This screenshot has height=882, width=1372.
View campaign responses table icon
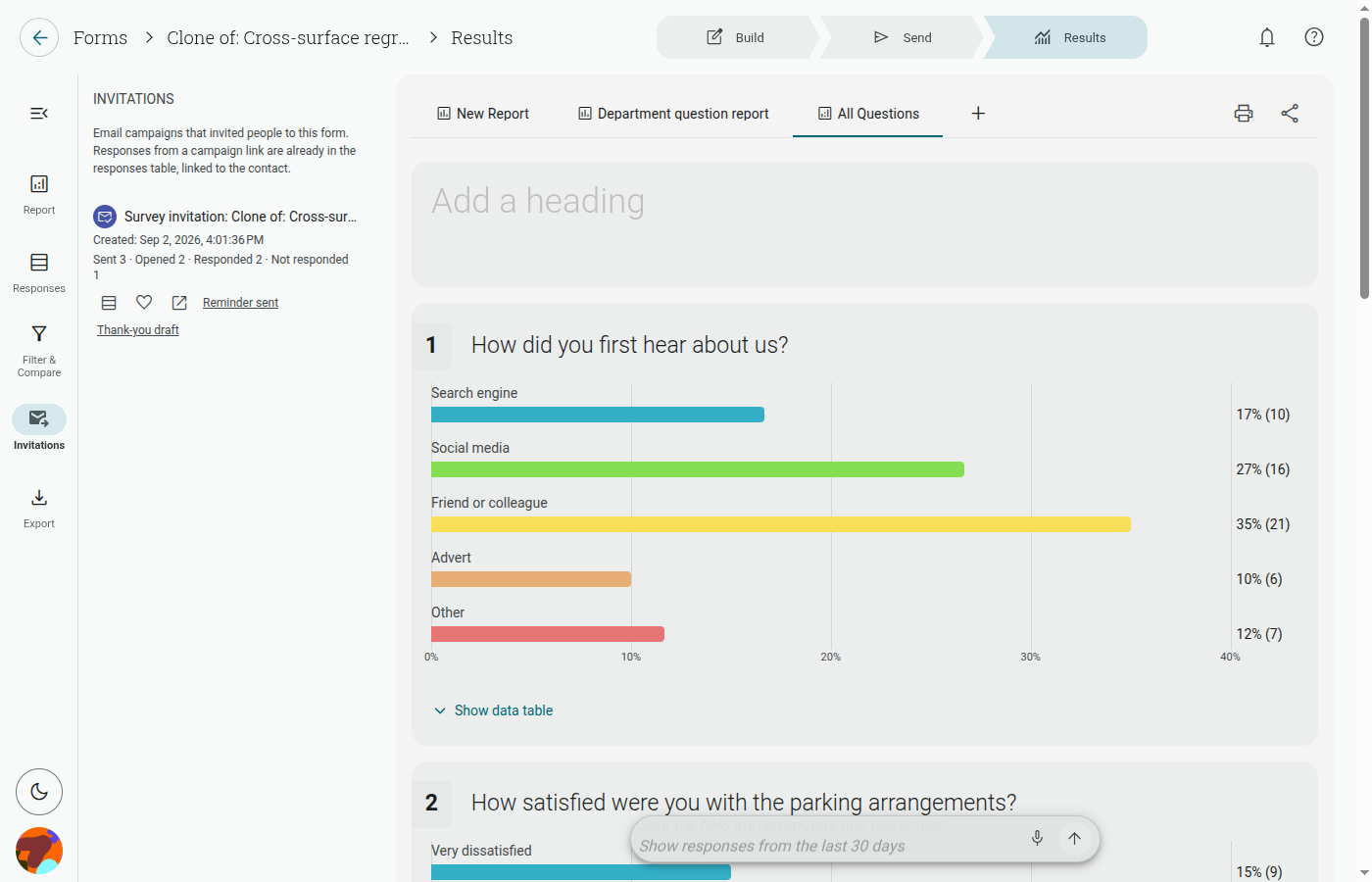109,303
